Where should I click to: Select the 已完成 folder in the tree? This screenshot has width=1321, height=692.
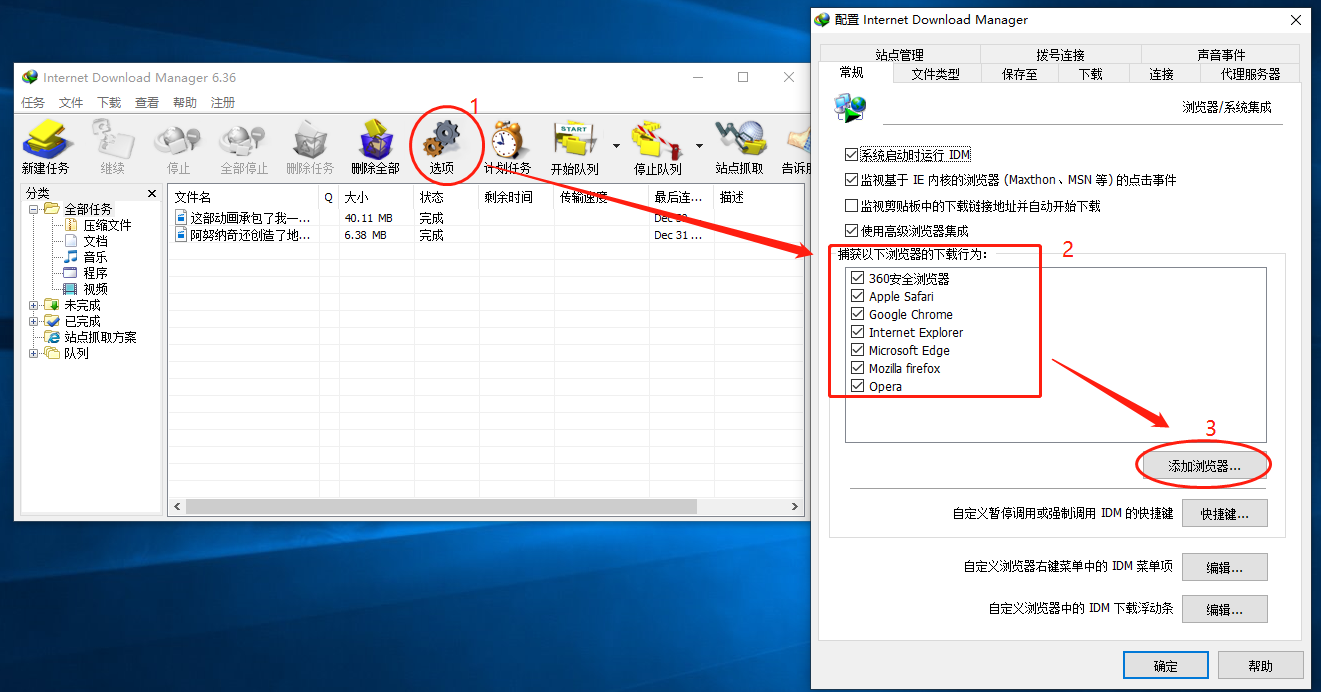[x=82, y=321]
